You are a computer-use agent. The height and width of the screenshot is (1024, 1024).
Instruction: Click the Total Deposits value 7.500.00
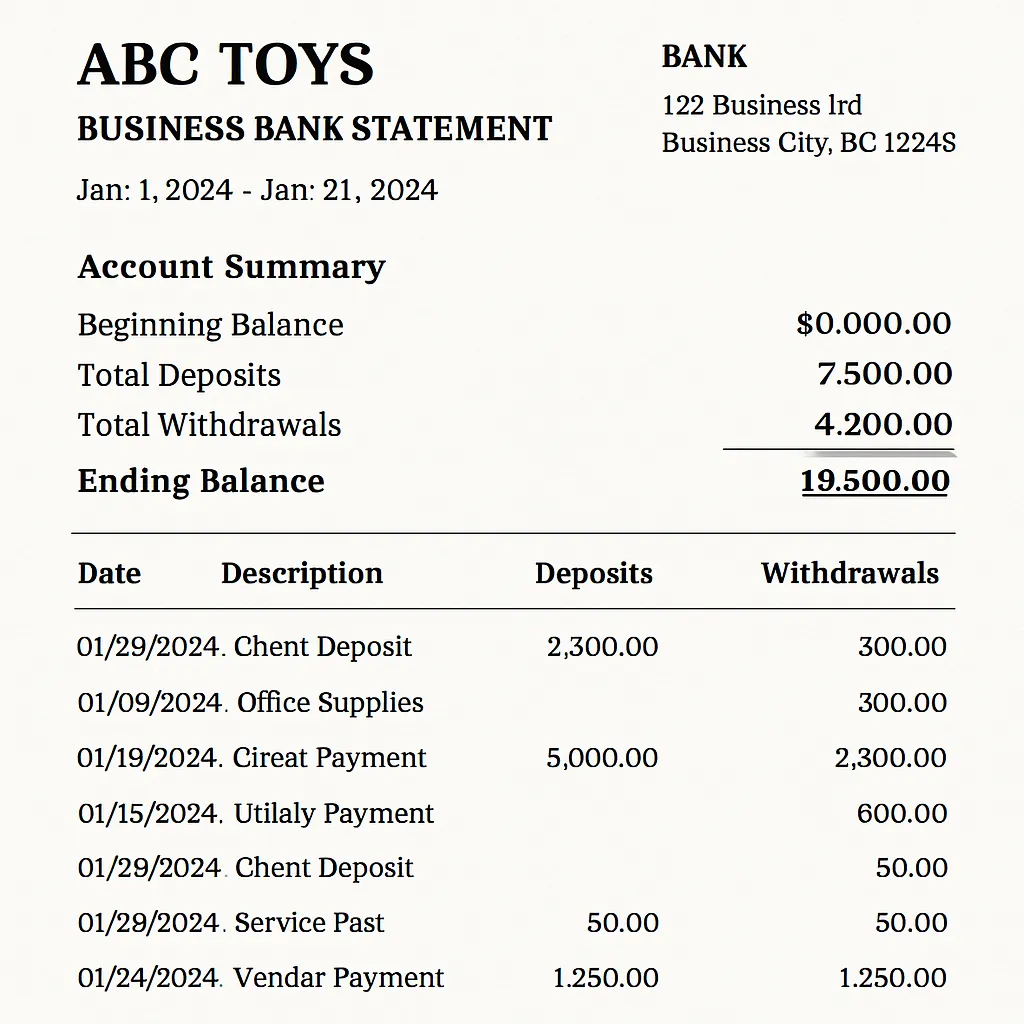[x=884, y=374]
